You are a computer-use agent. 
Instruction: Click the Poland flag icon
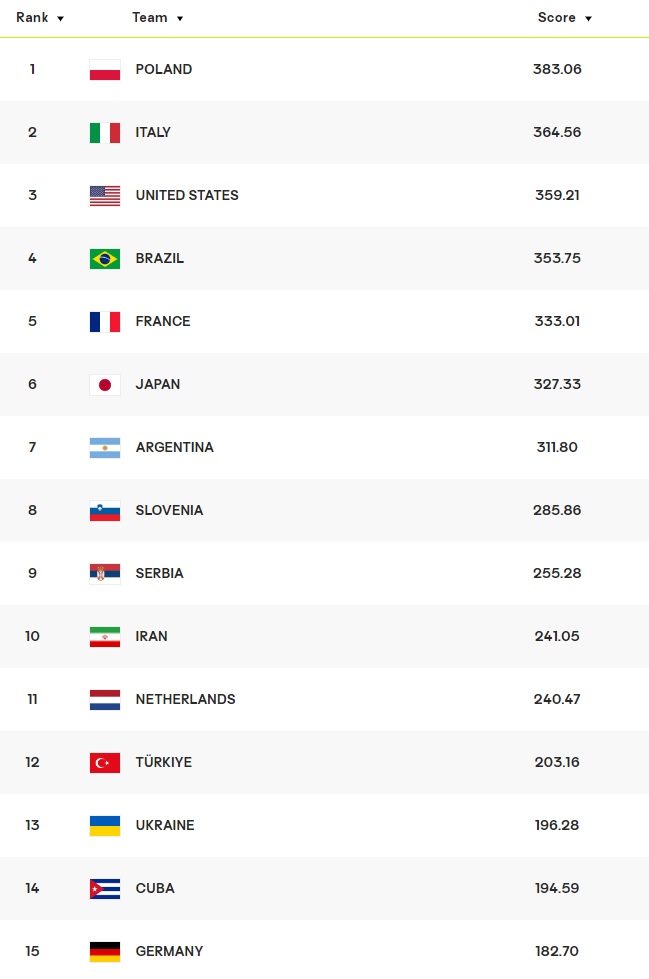pyautogui.click(x=105, y=70)
